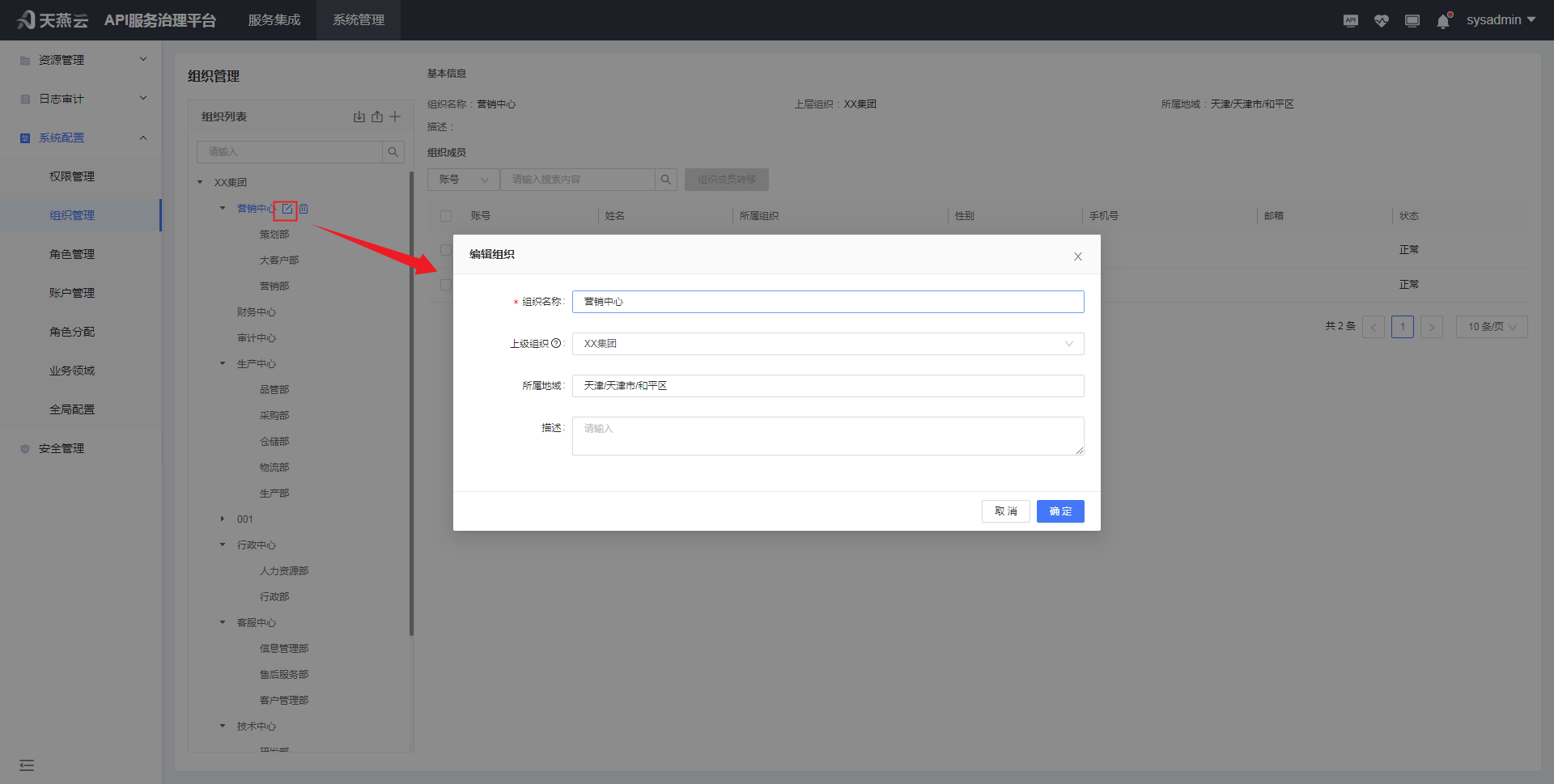Click the 确定 button in dialog

[x=1059, y=511]
